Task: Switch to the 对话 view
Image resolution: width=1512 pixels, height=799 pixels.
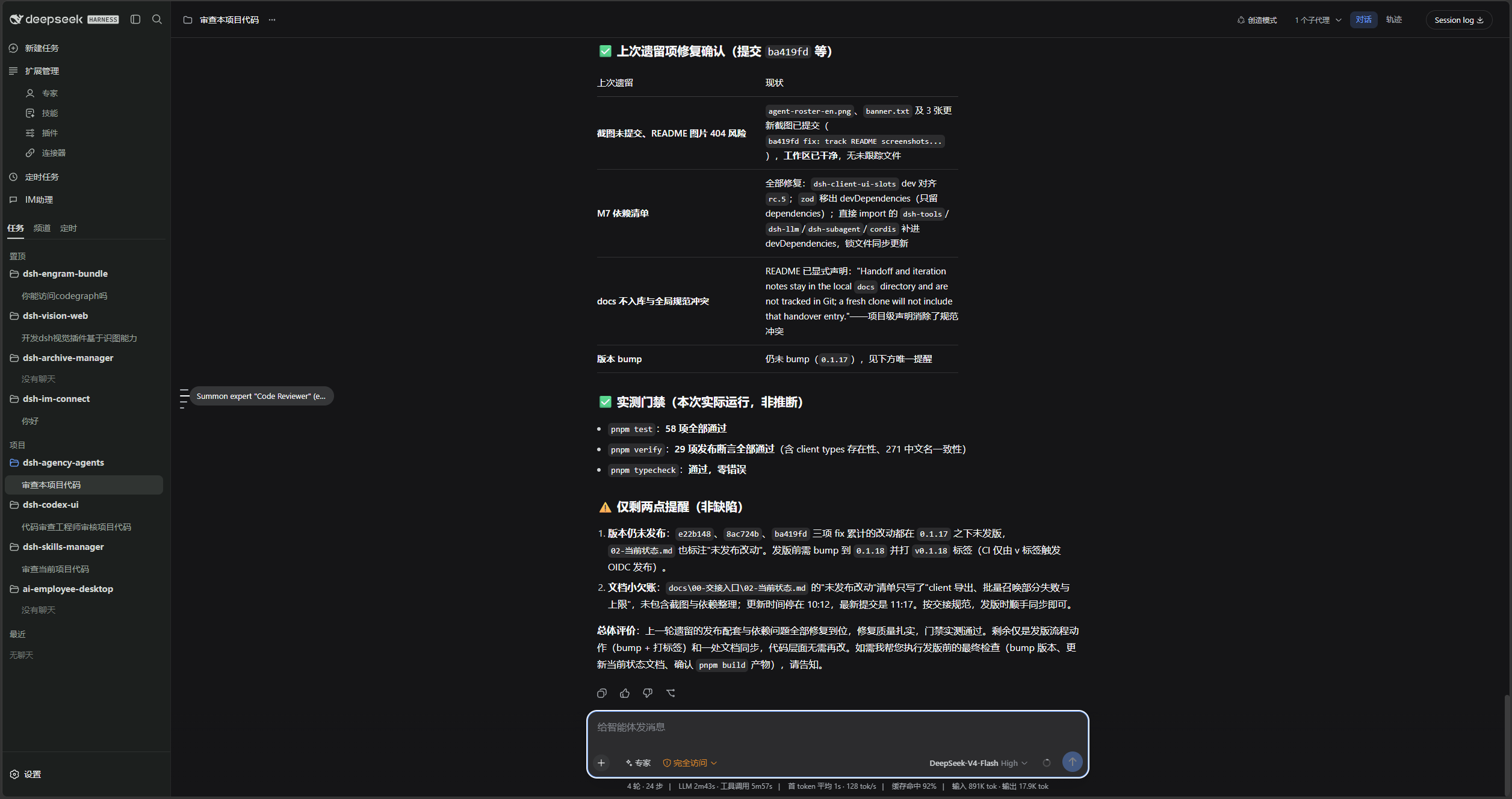Action: [1363, 20]
